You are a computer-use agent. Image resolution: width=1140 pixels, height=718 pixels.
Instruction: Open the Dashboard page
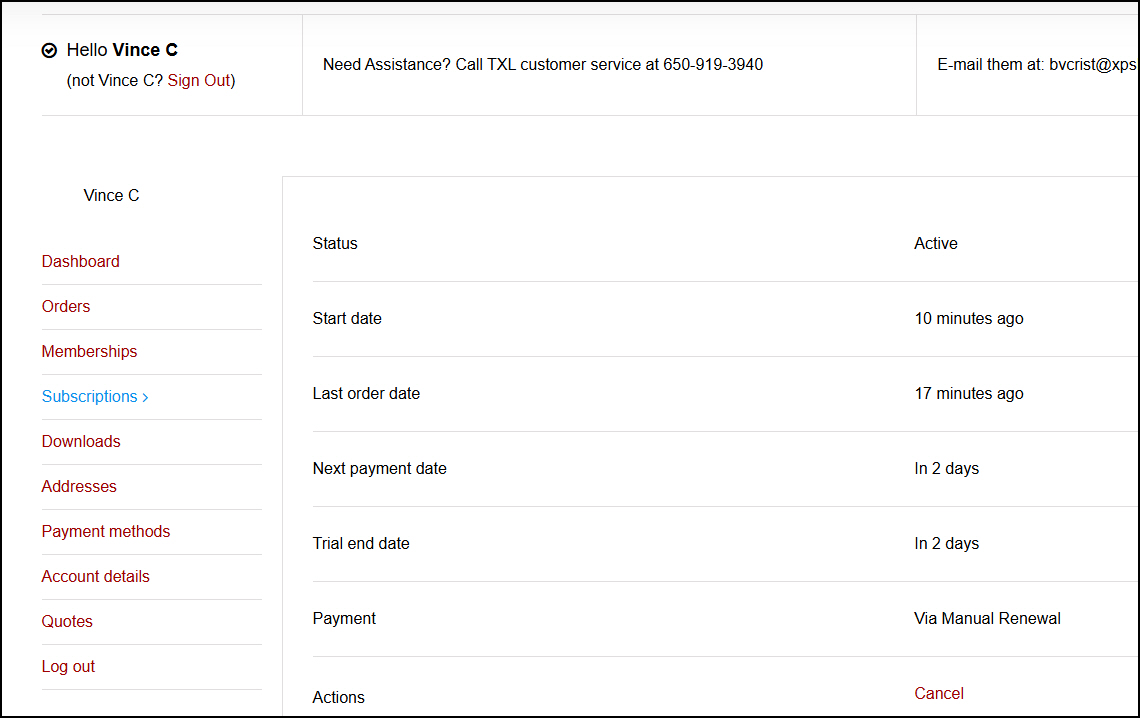[x=80, y=261]
